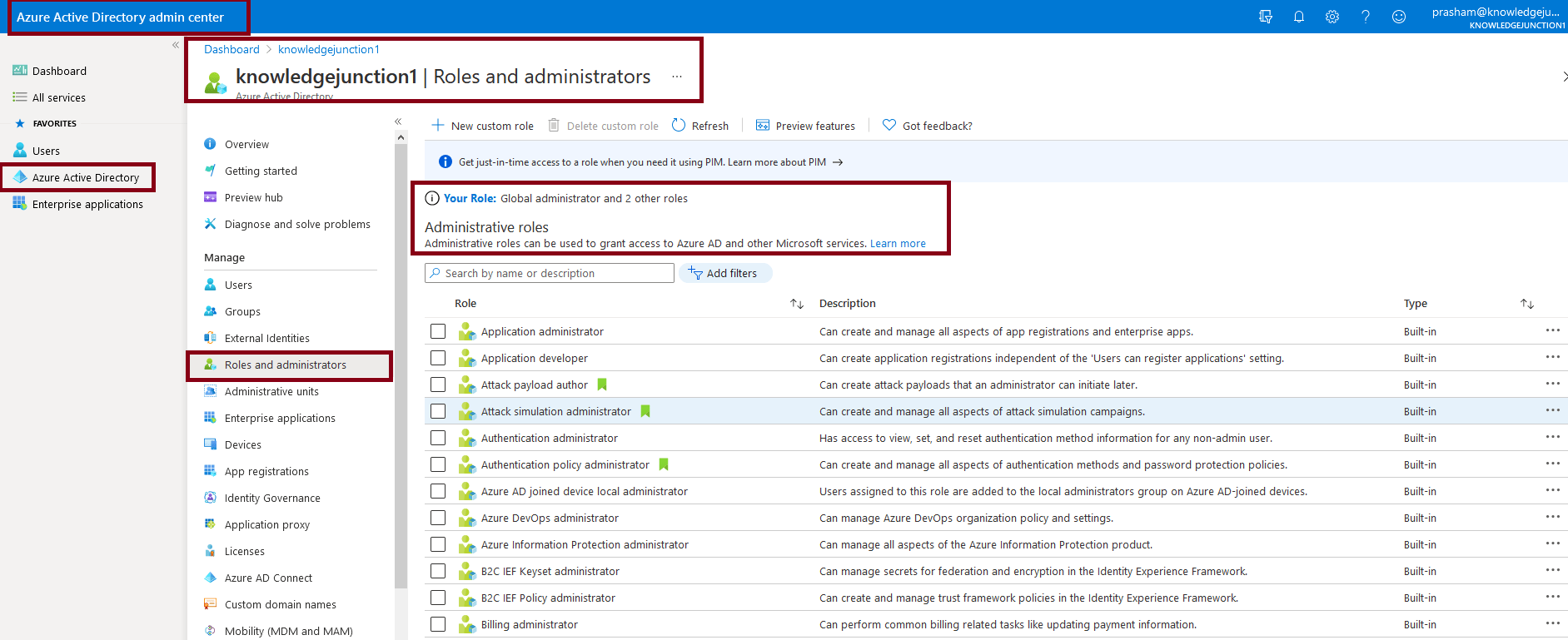The height and width of the screenshot is (640, 1568).
Task: Check the Authentication administrator checkbox
Action: click(x=438, y=438)
